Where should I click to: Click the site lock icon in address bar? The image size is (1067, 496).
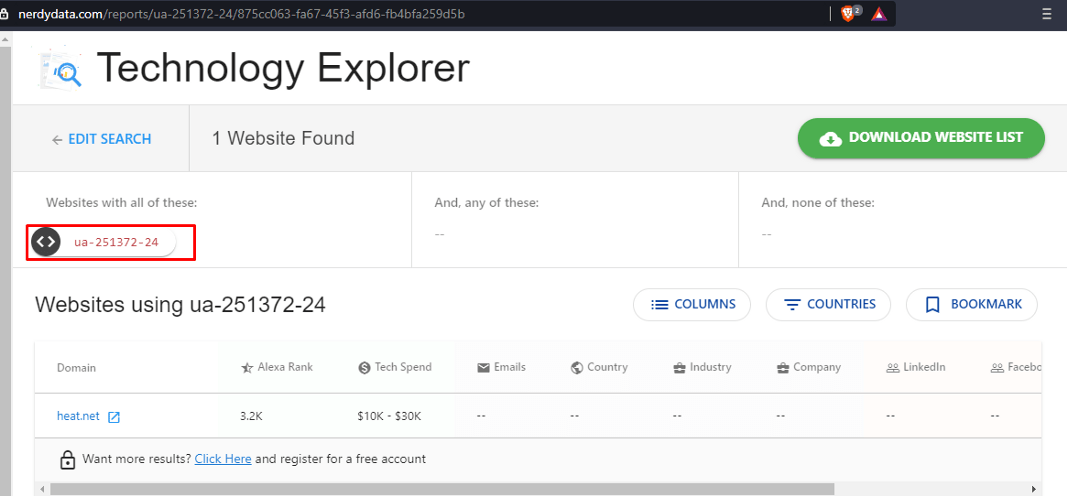[x=5, y=14]
